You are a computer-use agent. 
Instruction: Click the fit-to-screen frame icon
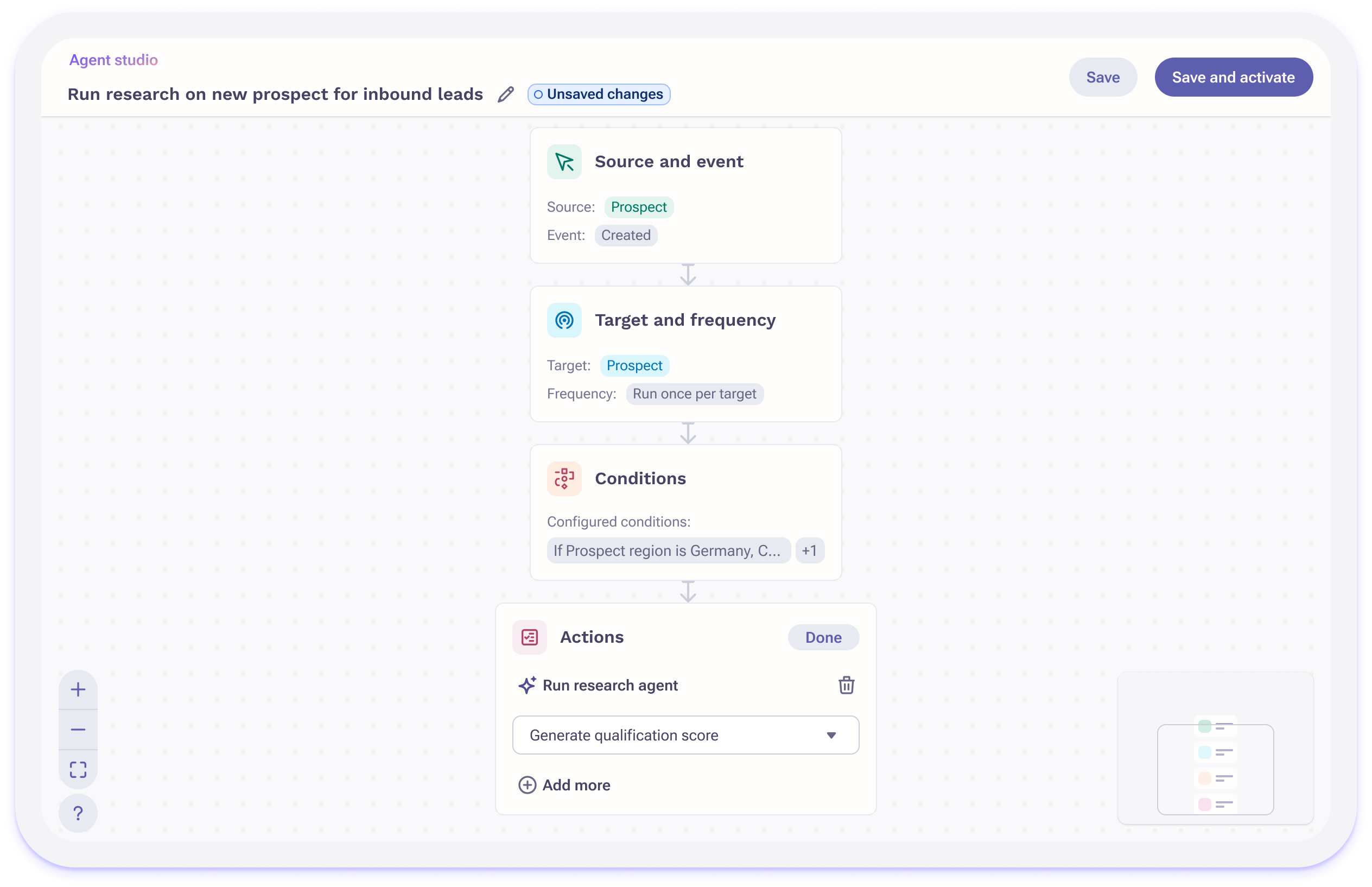coord(78,770)
